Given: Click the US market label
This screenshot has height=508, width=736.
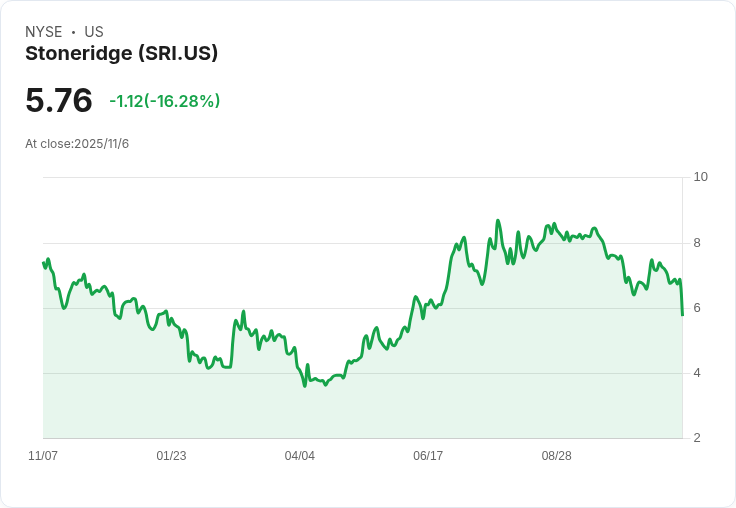Looking at the screenshot, I should pyautogui.click(x=94, y=32).
